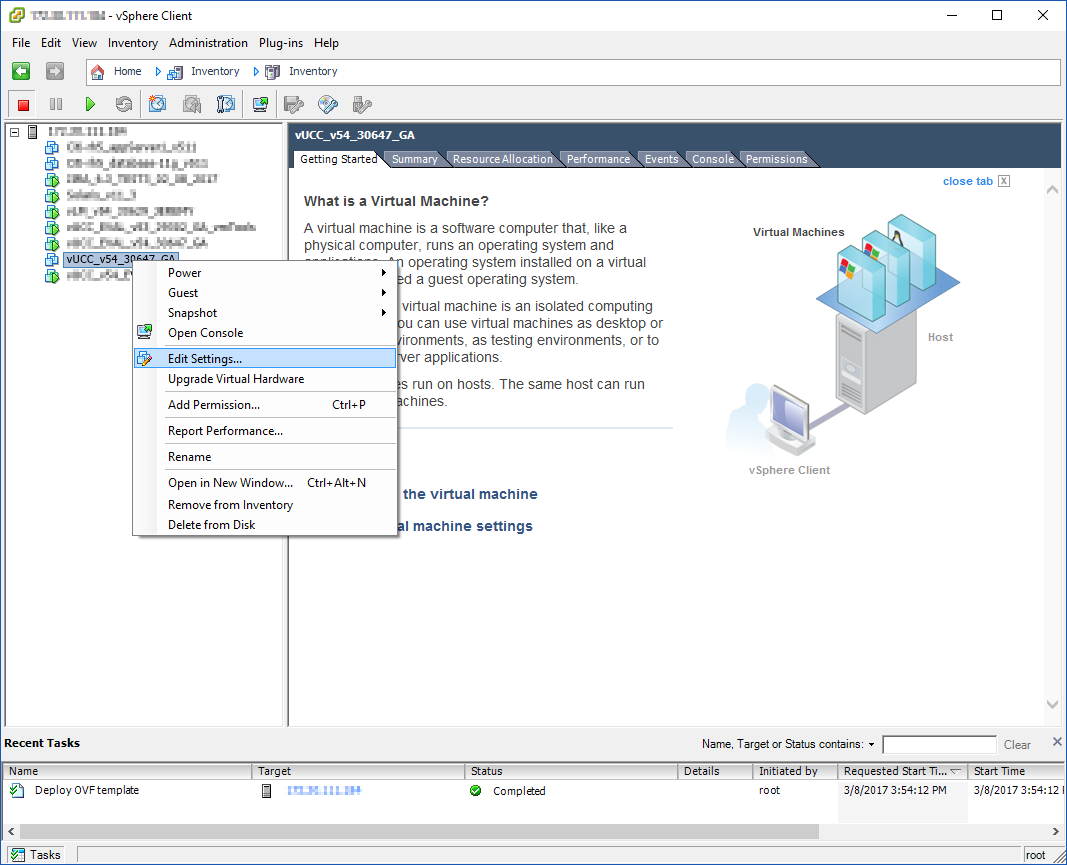Click the green back navigation arrow
This screenshot has height=865, width=1067.
click(x=21, y=71)
